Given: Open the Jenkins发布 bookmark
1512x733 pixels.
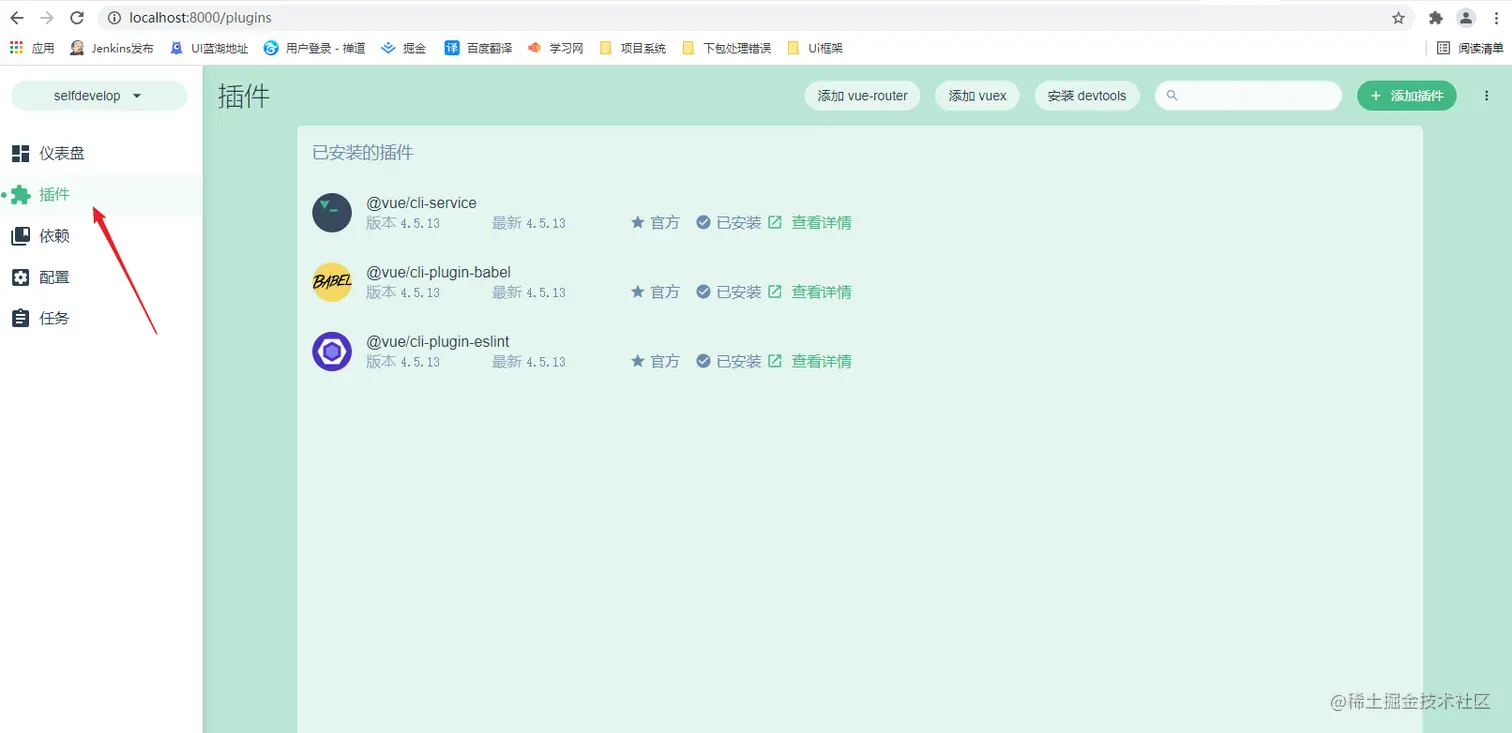Looking at the screenshot, I should (x=112, y=48).
